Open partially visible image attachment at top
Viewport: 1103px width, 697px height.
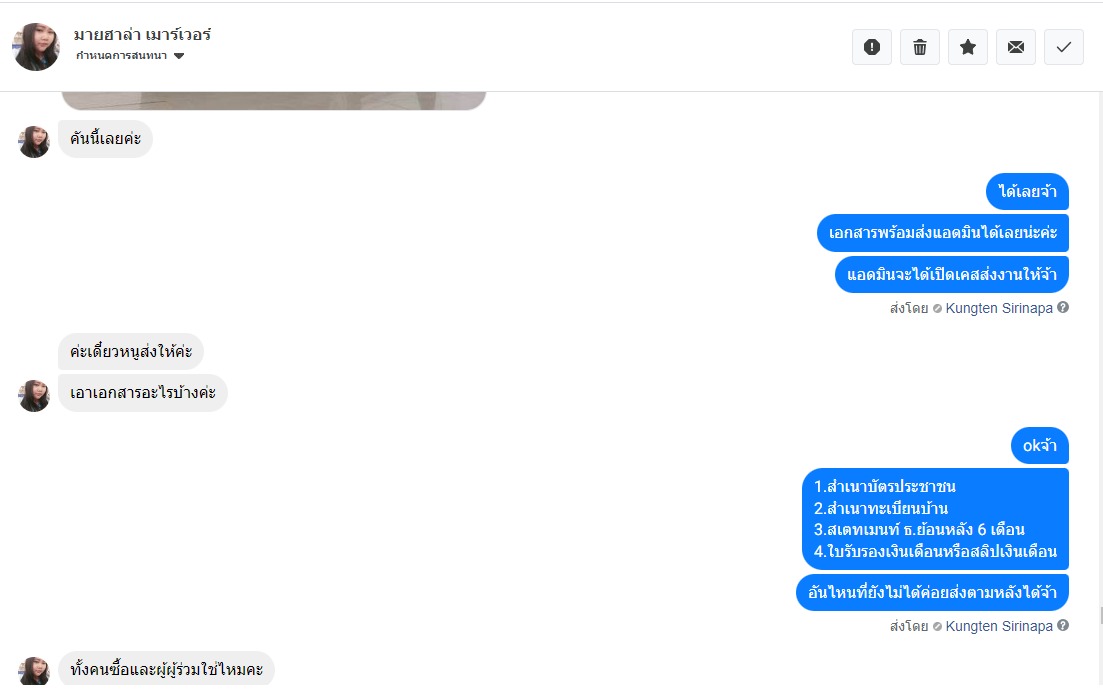[274, 101]
